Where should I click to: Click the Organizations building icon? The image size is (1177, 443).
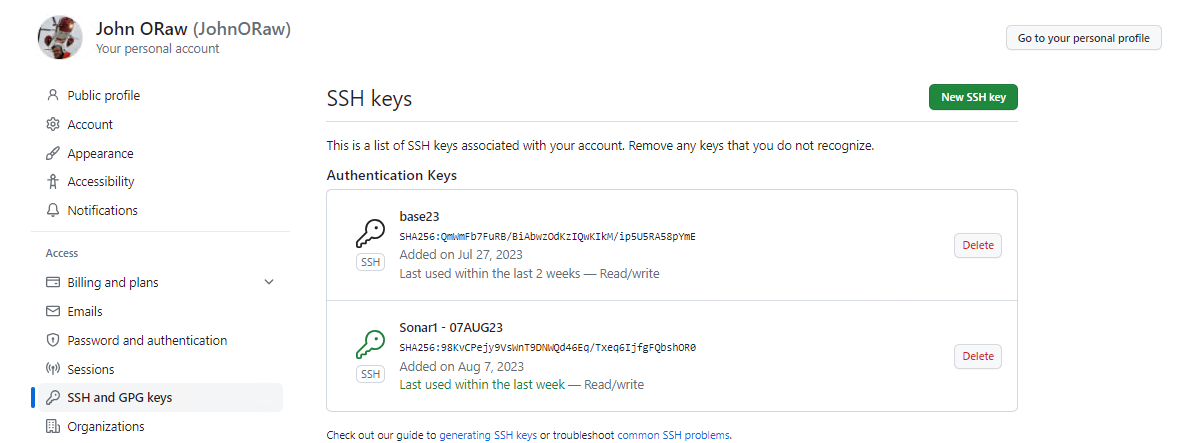point(53,427)
